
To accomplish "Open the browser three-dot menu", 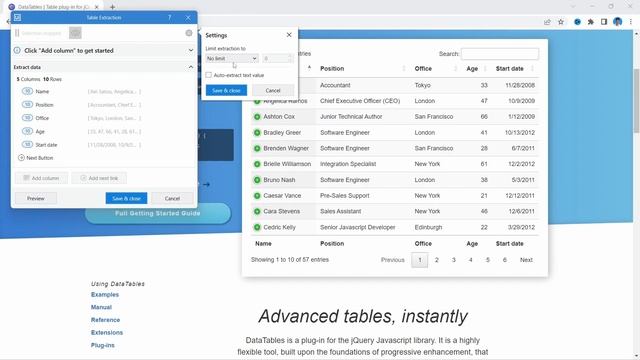I will click(x=631, y=22).
